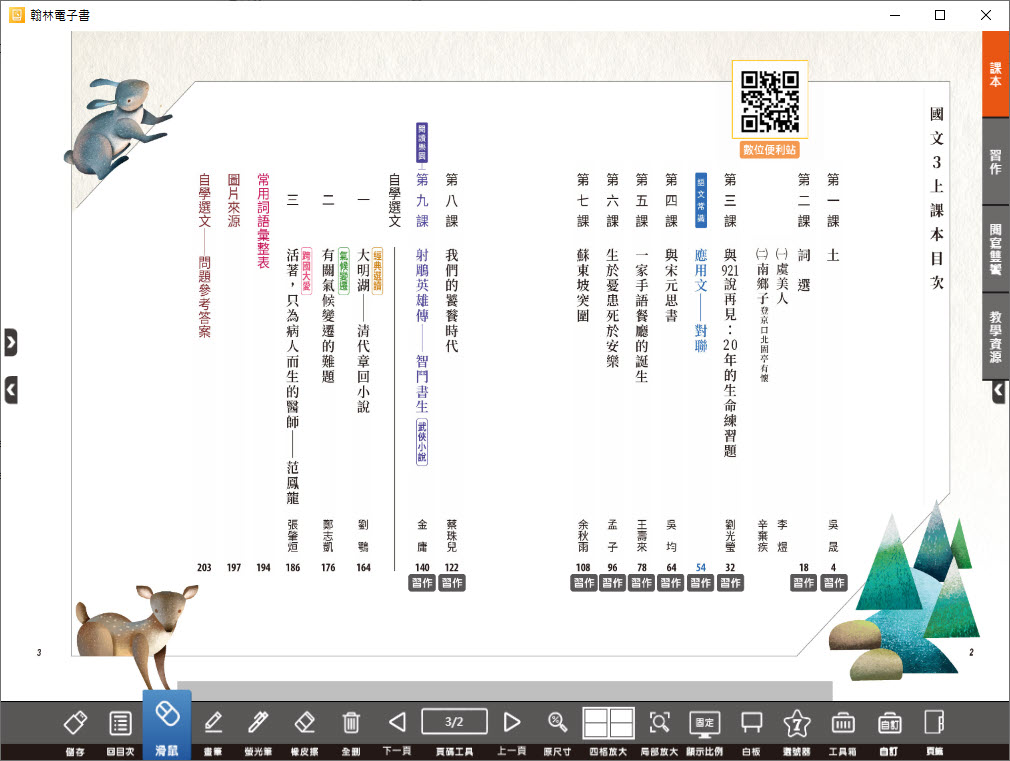Click the 3/2 page number field
The width and height of the screenshot is (1010, 761).
454,721
